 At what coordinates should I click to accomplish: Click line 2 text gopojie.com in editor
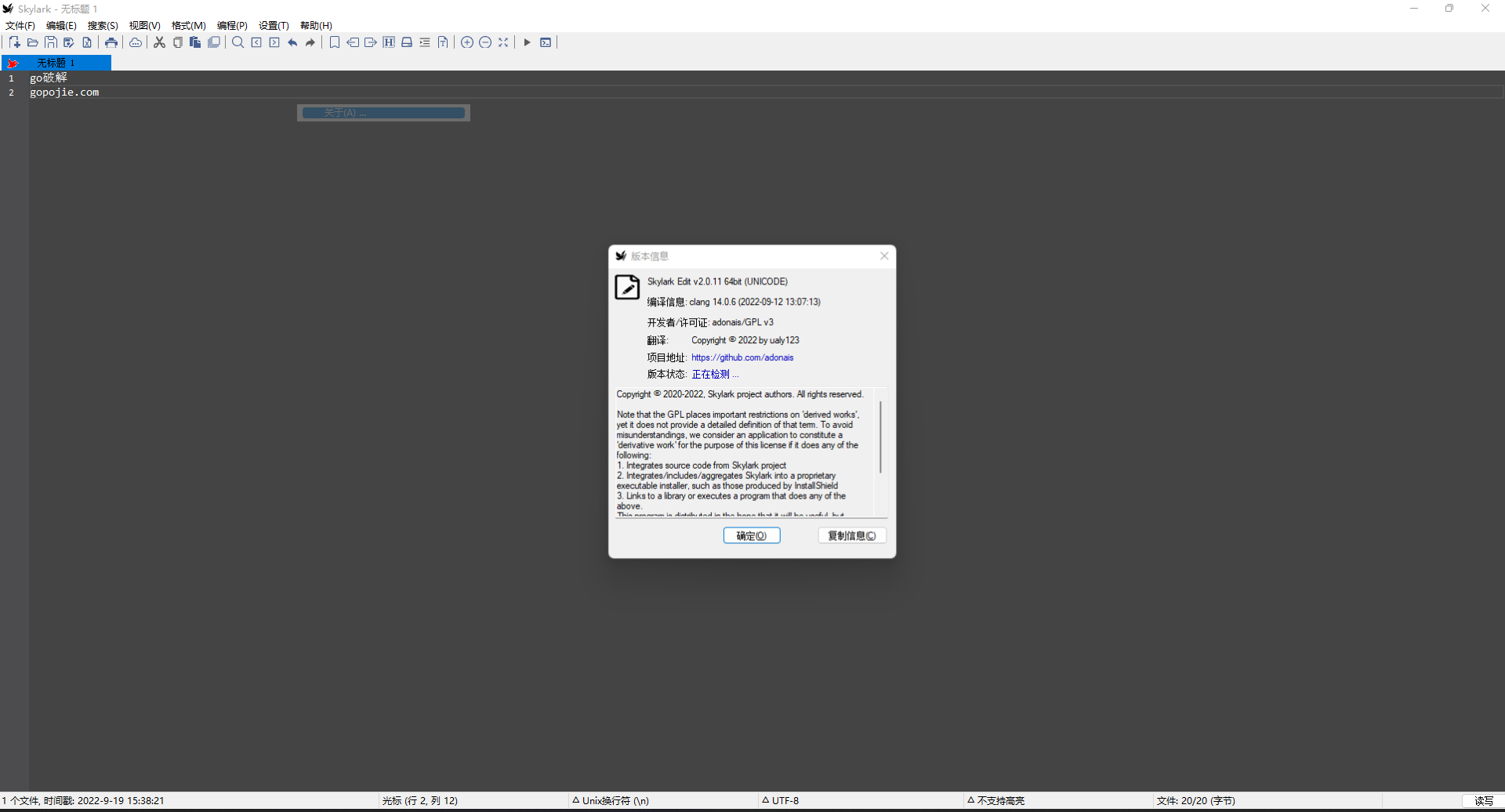[x=64, y=92]
